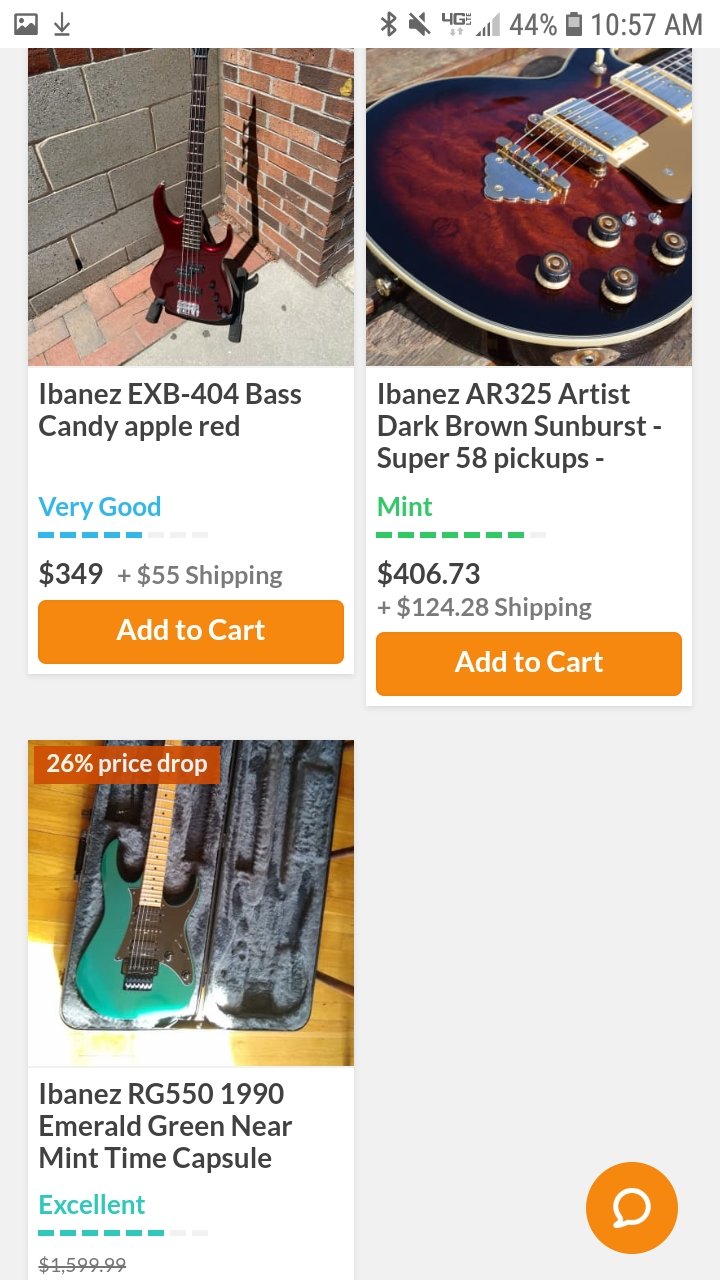View the red bass guitar photo
This screenshot has width=720, height=1280.
coord(191,207)
